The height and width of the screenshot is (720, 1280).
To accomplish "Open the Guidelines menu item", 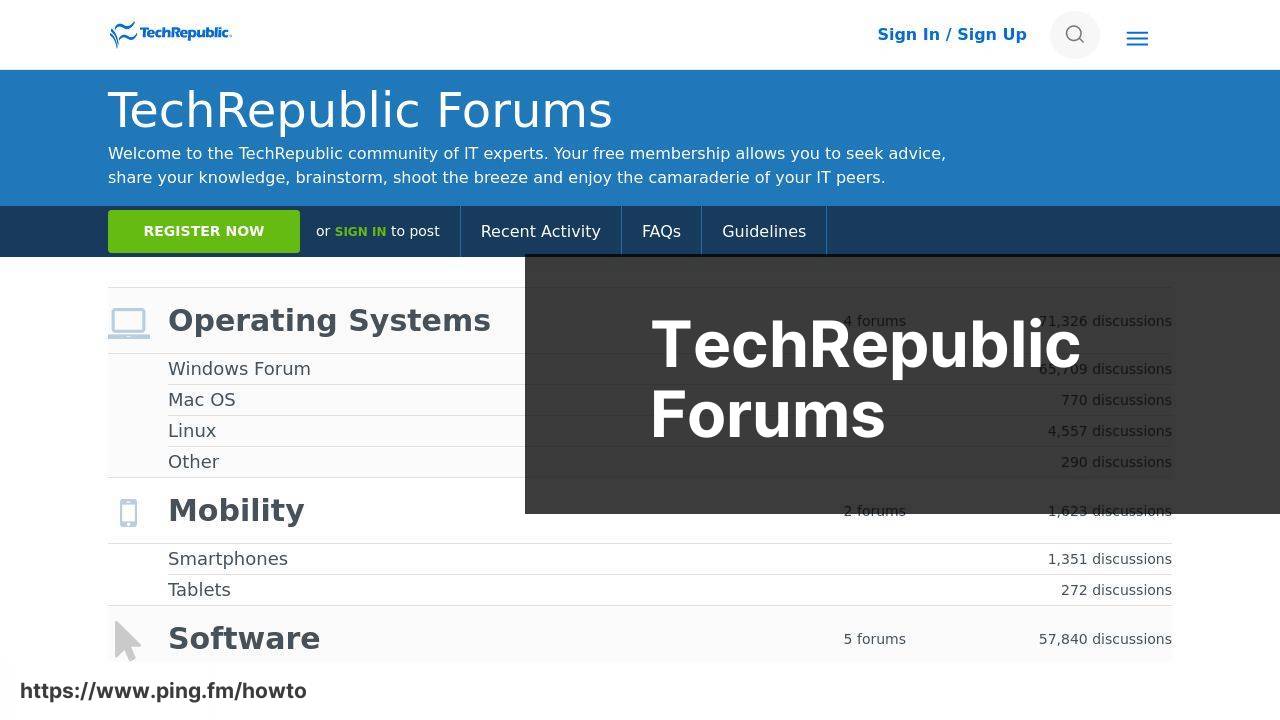I will (x=764, y=231).
